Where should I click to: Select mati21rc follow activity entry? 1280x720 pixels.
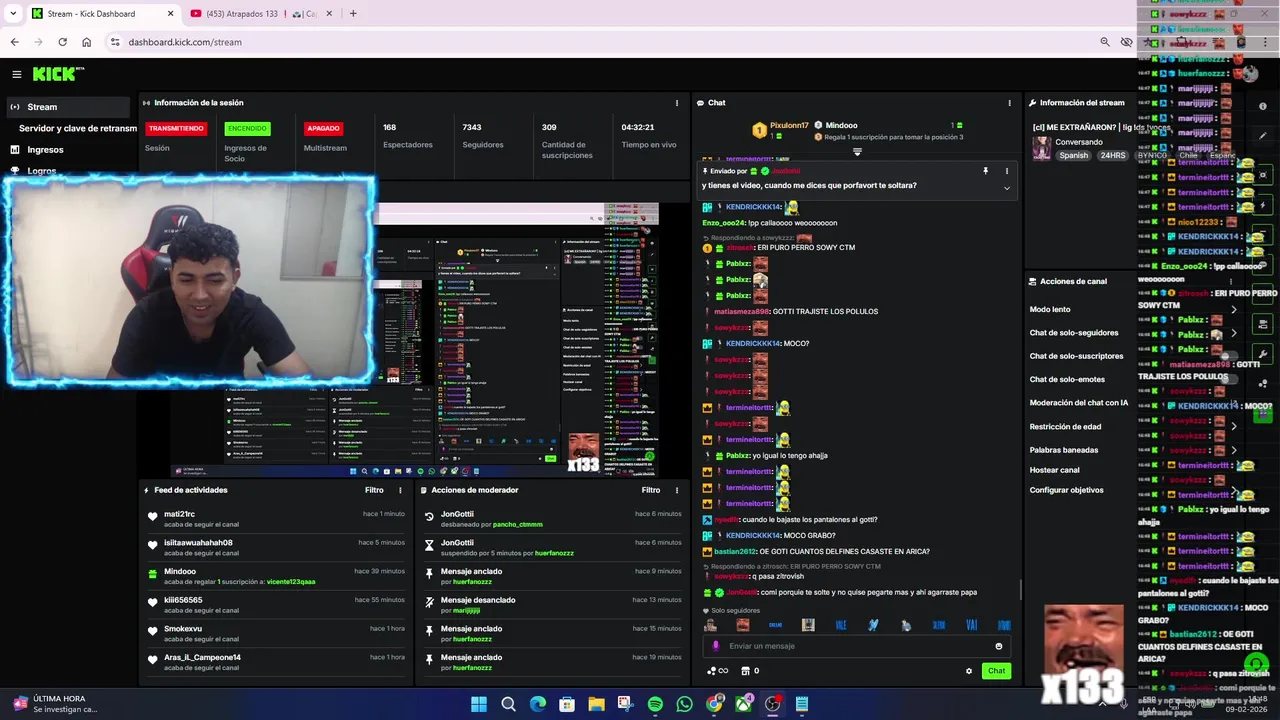tap(276, 518)
